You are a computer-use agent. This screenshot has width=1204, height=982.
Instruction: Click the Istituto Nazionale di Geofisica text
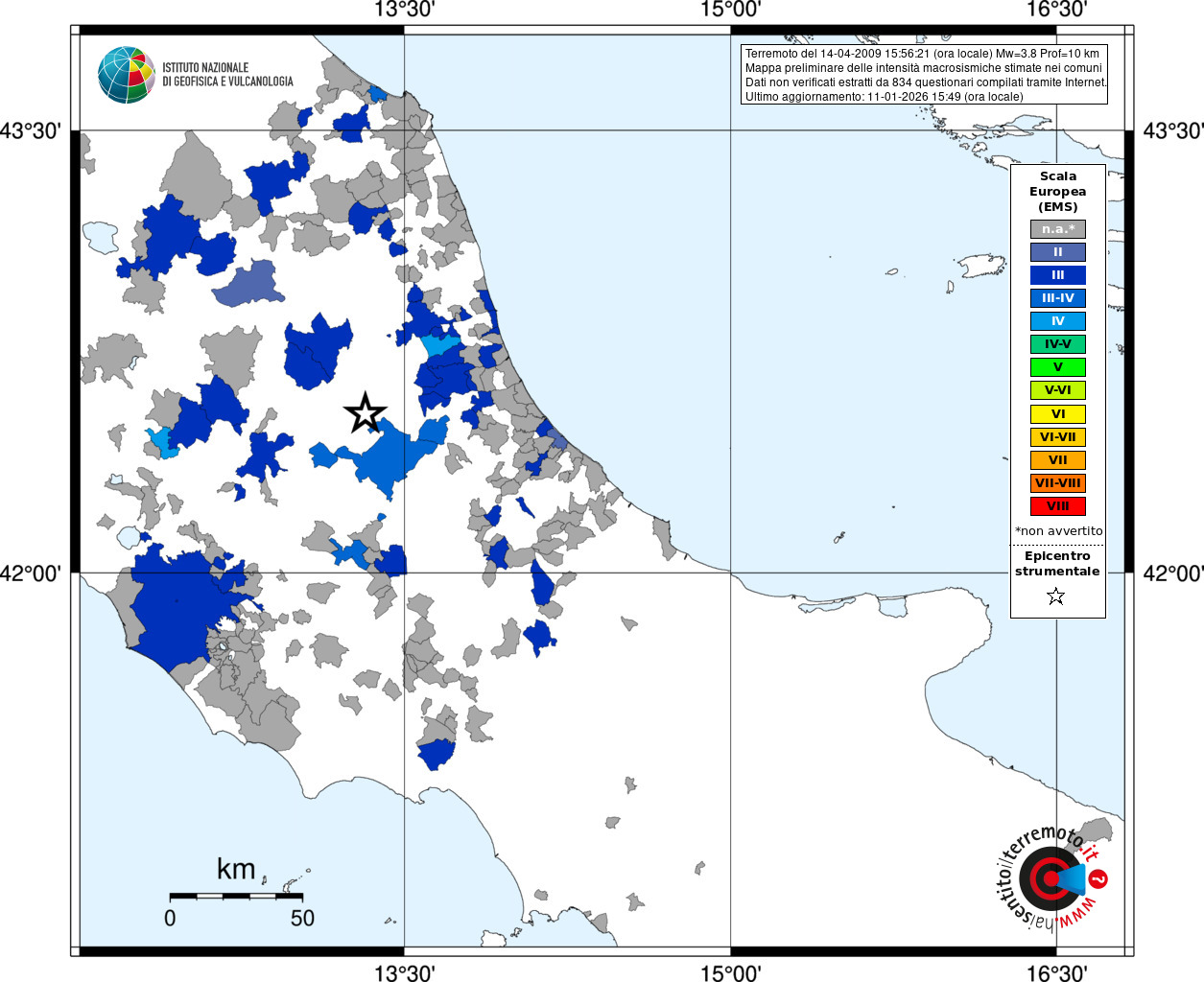point(228,75)
